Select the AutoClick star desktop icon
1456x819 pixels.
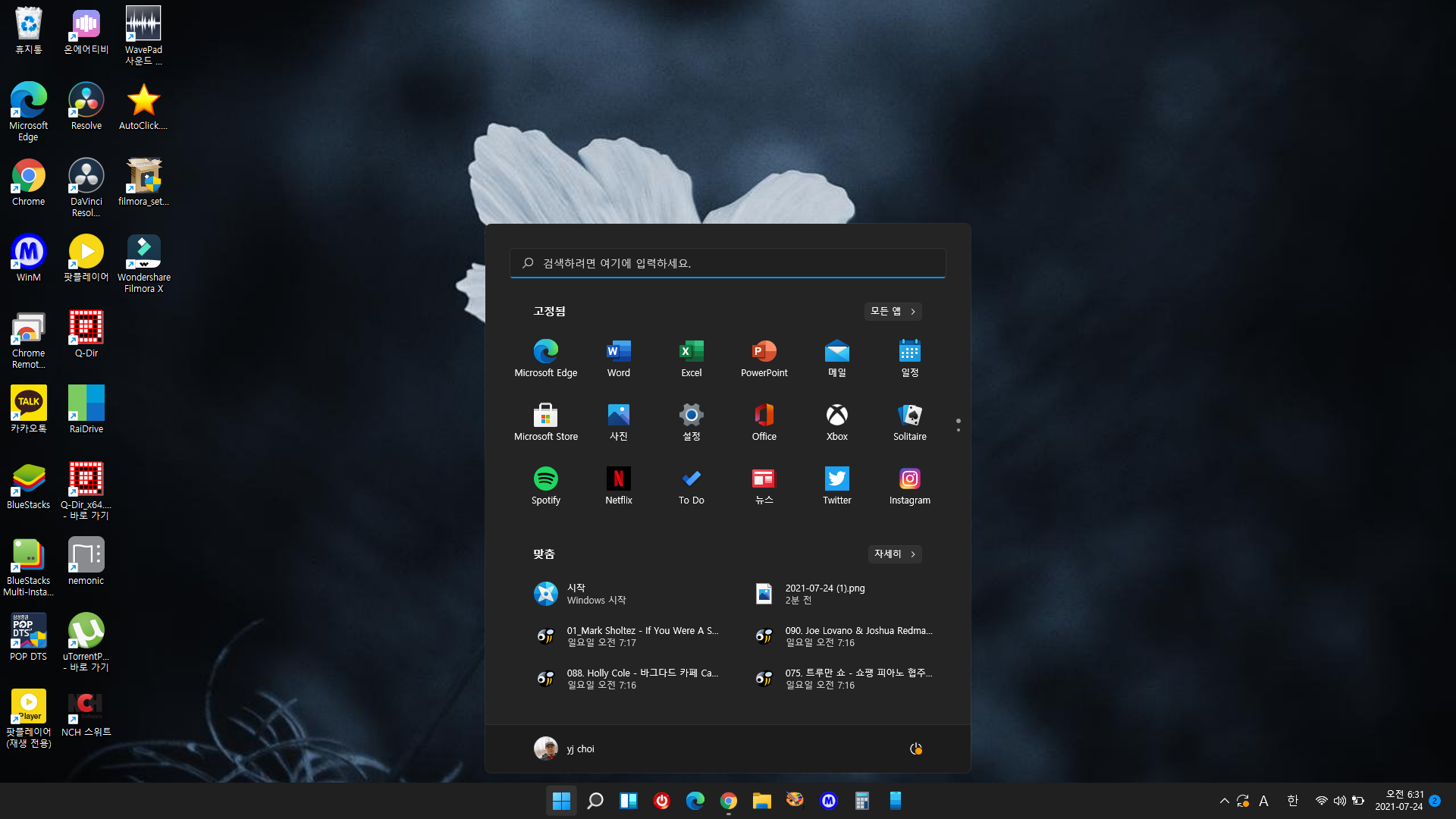pos(143,106)
